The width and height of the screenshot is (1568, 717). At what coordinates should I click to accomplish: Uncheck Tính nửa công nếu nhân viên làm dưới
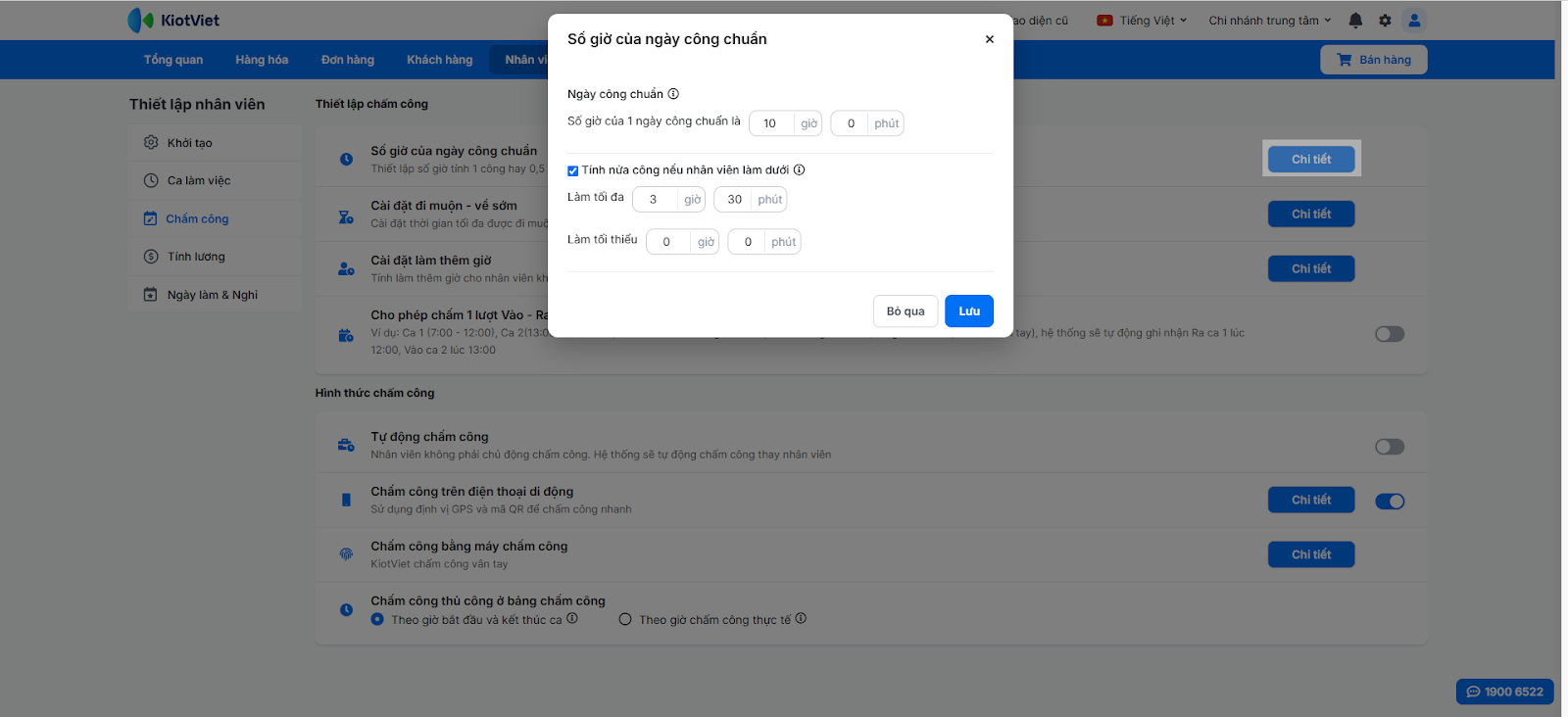click(573, 170)
